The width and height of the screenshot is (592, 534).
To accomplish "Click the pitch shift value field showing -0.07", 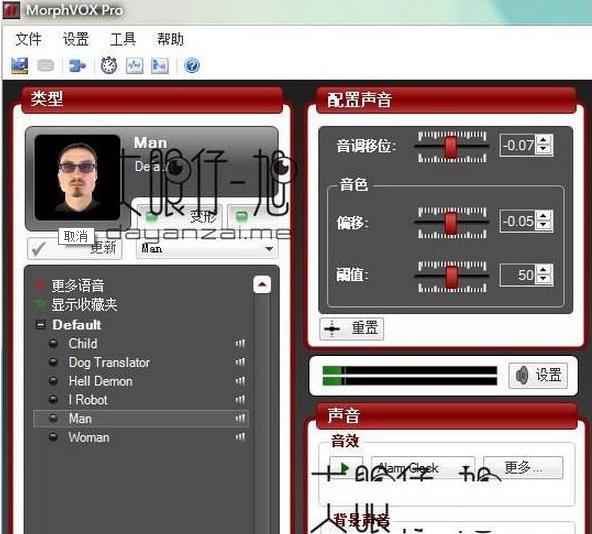I will 518,145.
